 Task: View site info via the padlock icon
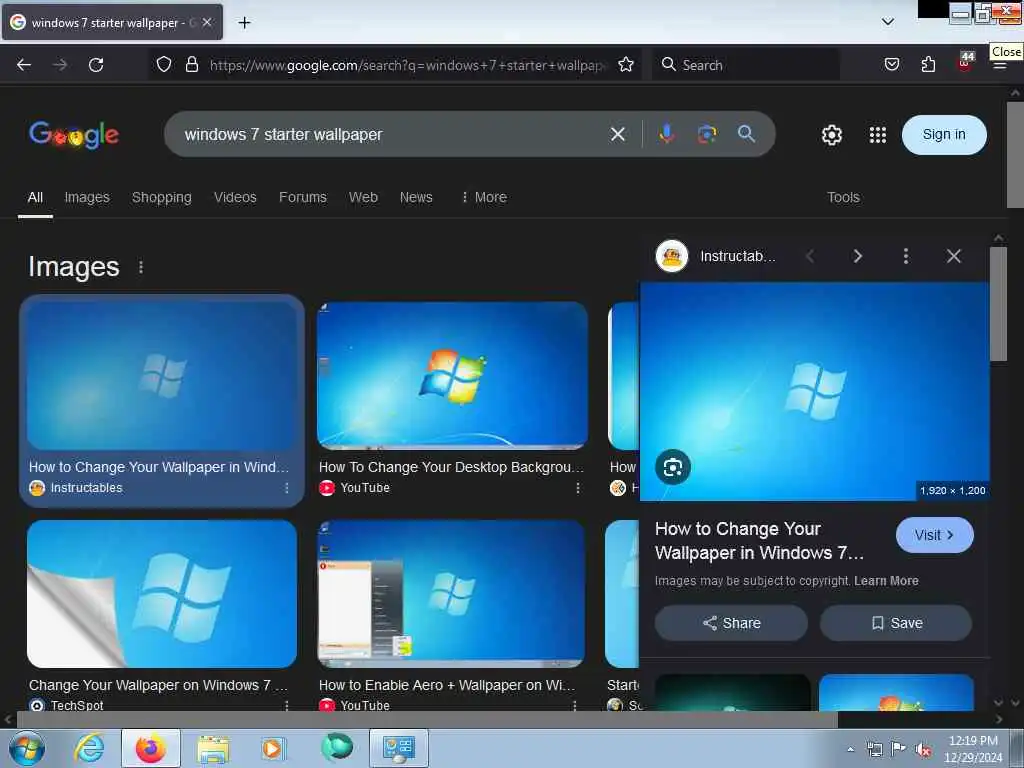[191, 64]
